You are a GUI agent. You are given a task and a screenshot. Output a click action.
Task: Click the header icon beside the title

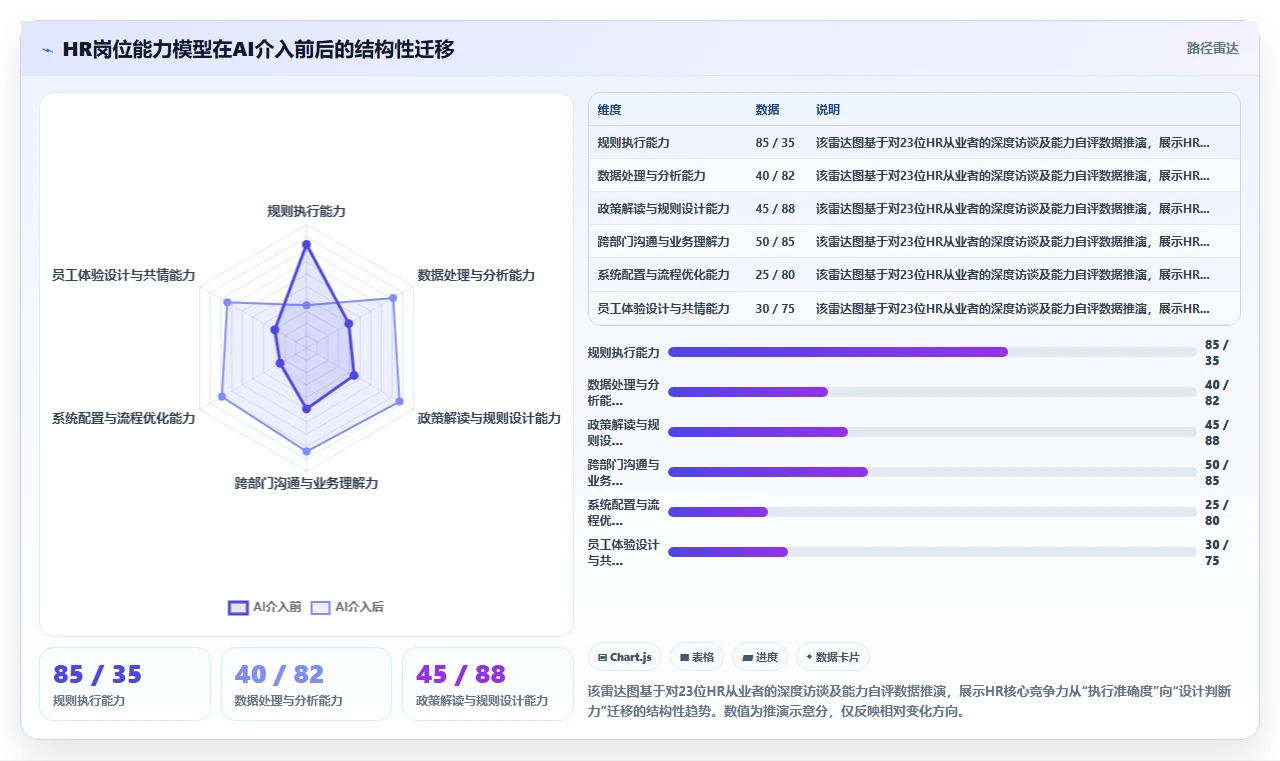click(48, 49)
